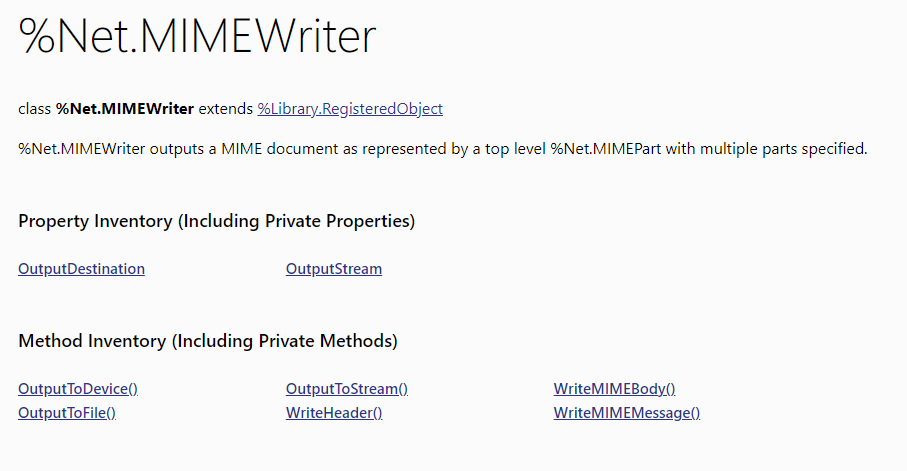This screenshot has width=907, height=471.
Task: Click the %Net.MIMEWriter page title
Action: (197, 36)
